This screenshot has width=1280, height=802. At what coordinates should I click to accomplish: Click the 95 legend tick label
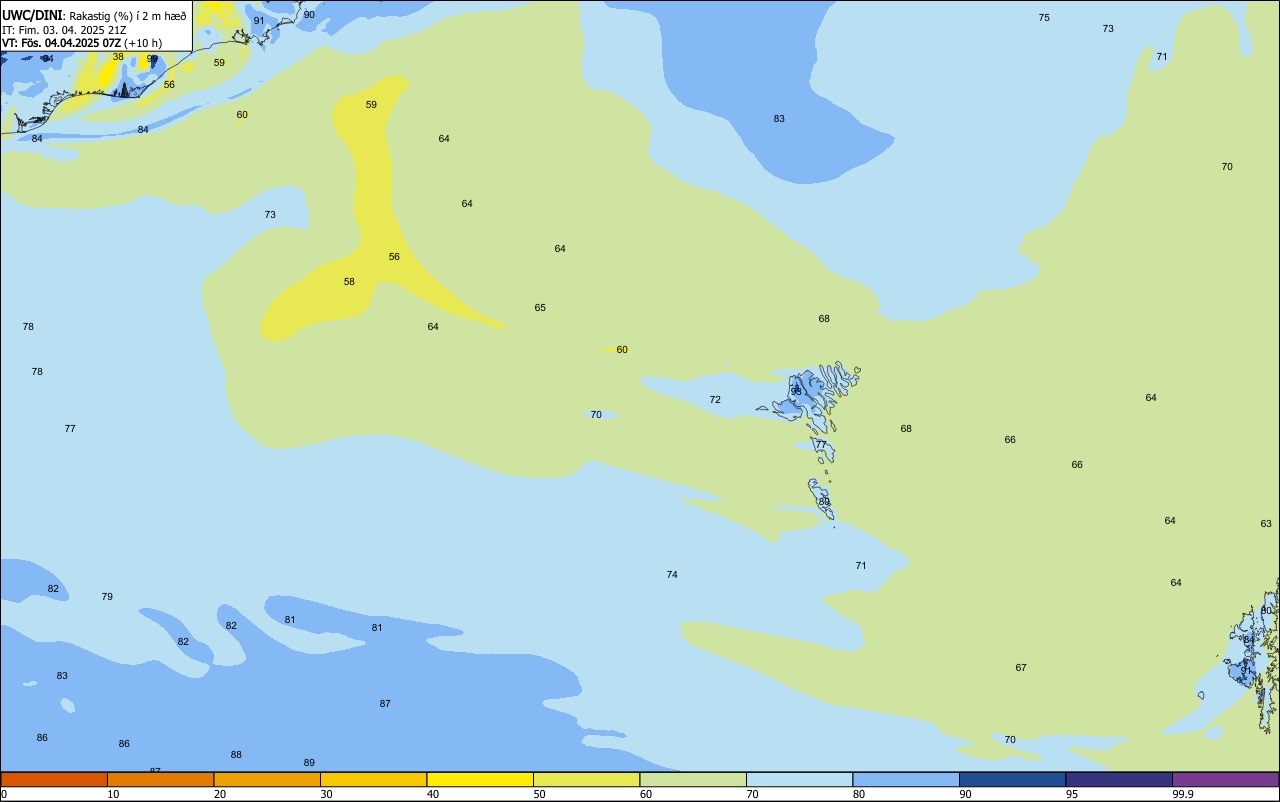pos(1072,794)
